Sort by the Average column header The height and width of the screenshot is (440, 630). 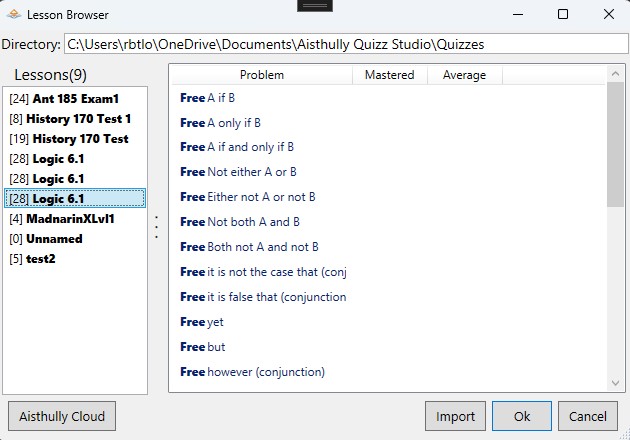pos(464,75)
